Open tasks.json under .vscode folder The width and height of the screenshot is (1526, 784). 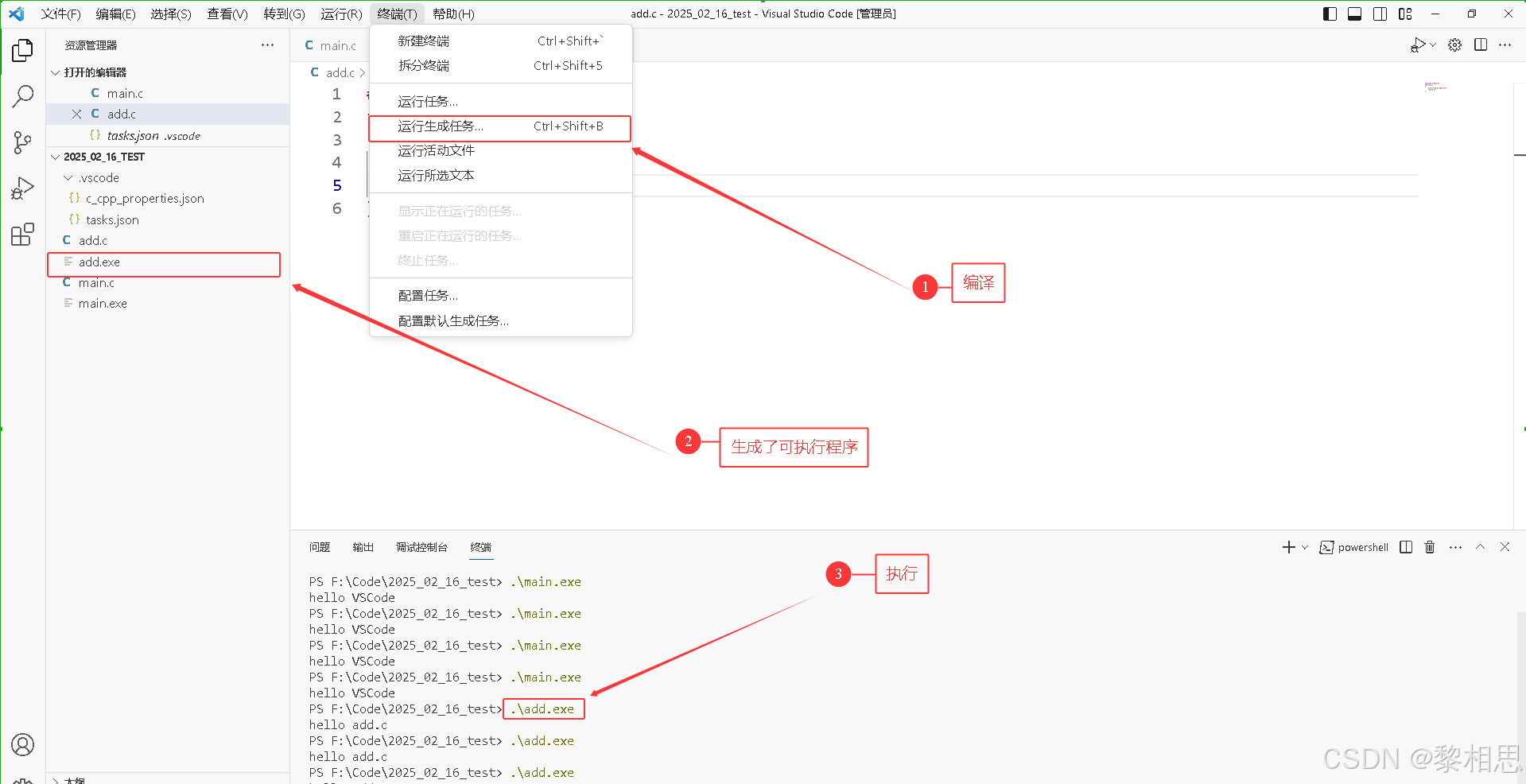pyautogui.click(x=168, y=220)
